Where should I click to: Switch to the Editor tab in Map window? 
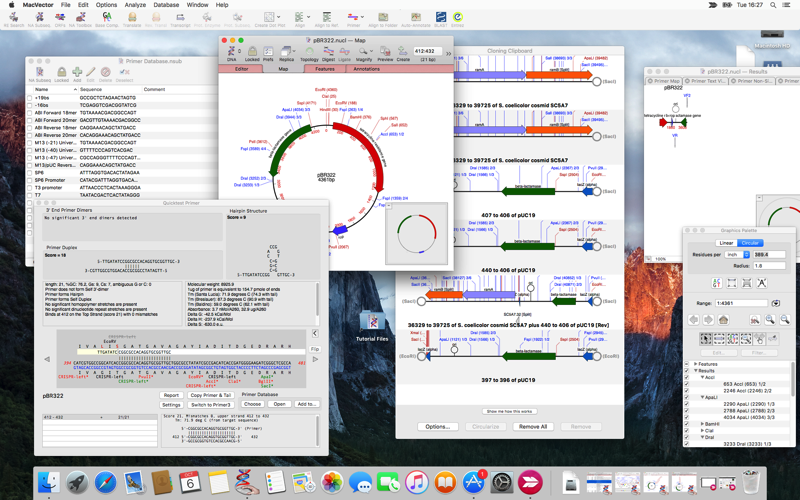tap(241, 69)
